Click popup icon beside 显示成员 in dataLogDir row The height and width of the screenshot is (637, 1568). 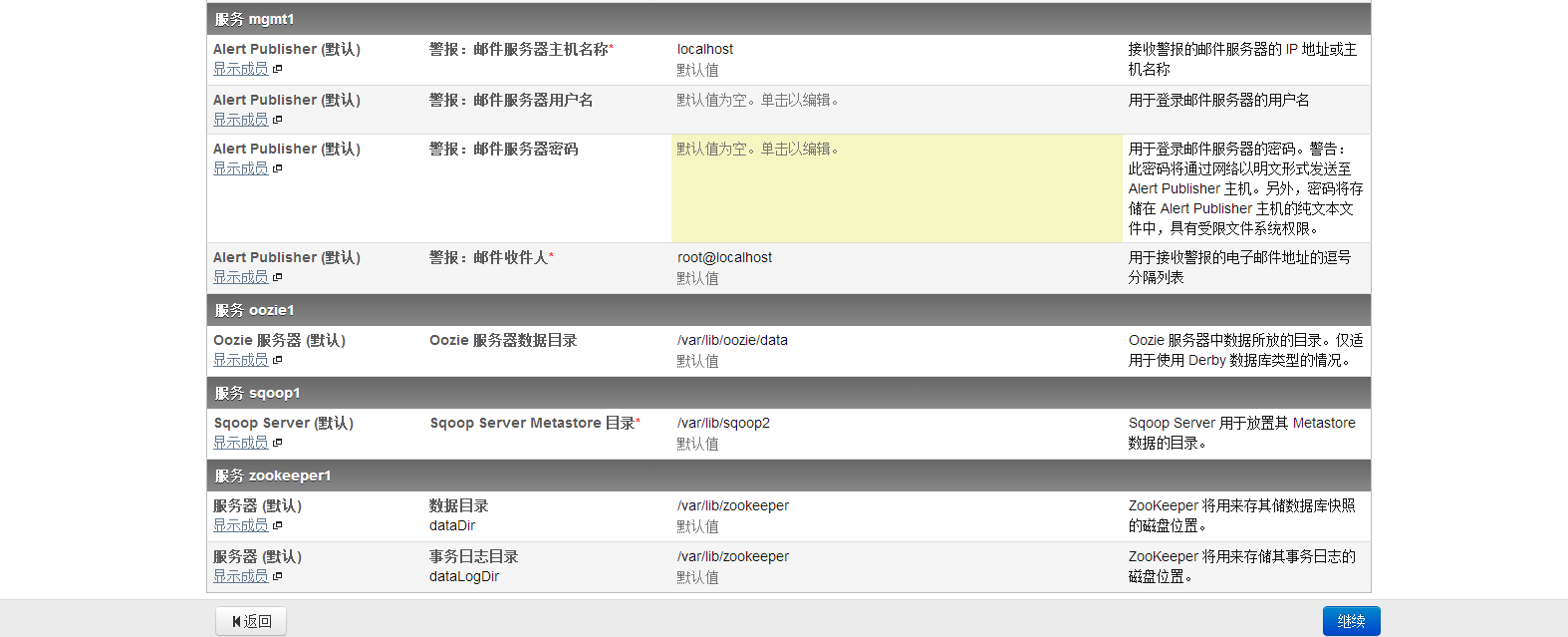pos(278,576)
